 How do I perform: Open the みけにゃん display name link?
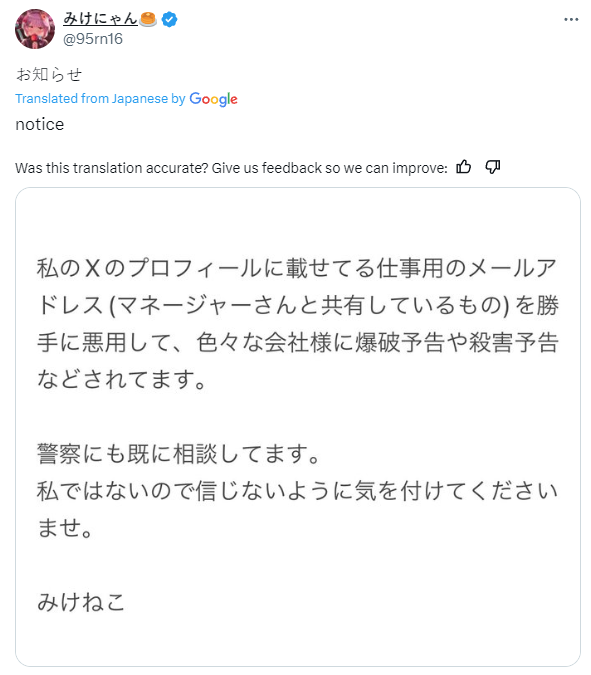pos(100,19)
